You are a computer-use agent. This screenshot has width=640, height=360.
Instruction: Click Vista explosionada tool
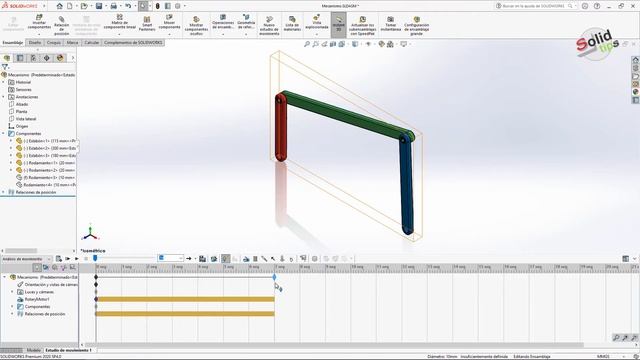coord(317,23)
